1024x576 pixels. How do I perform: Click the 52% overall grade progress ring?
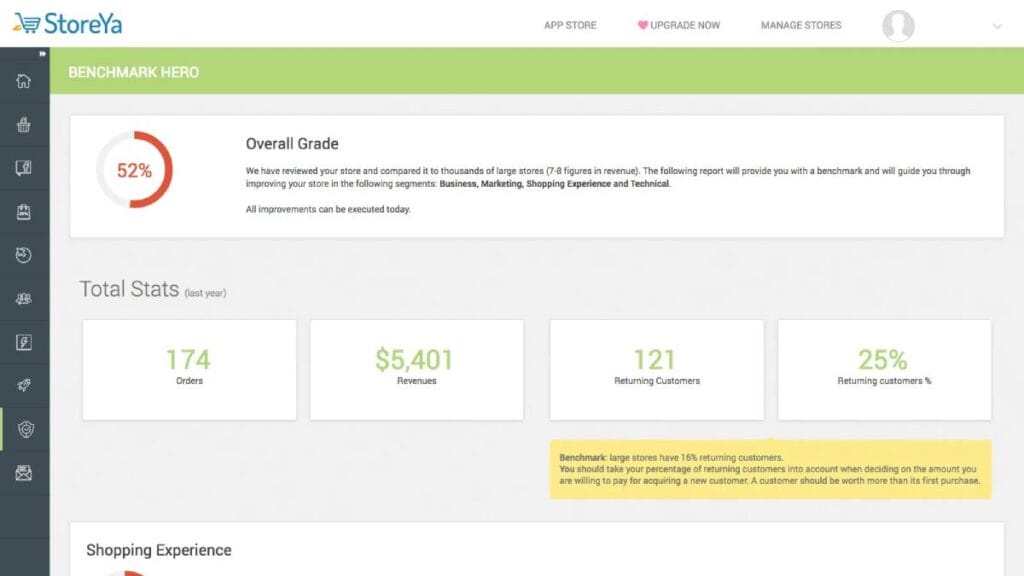point(134,170)
